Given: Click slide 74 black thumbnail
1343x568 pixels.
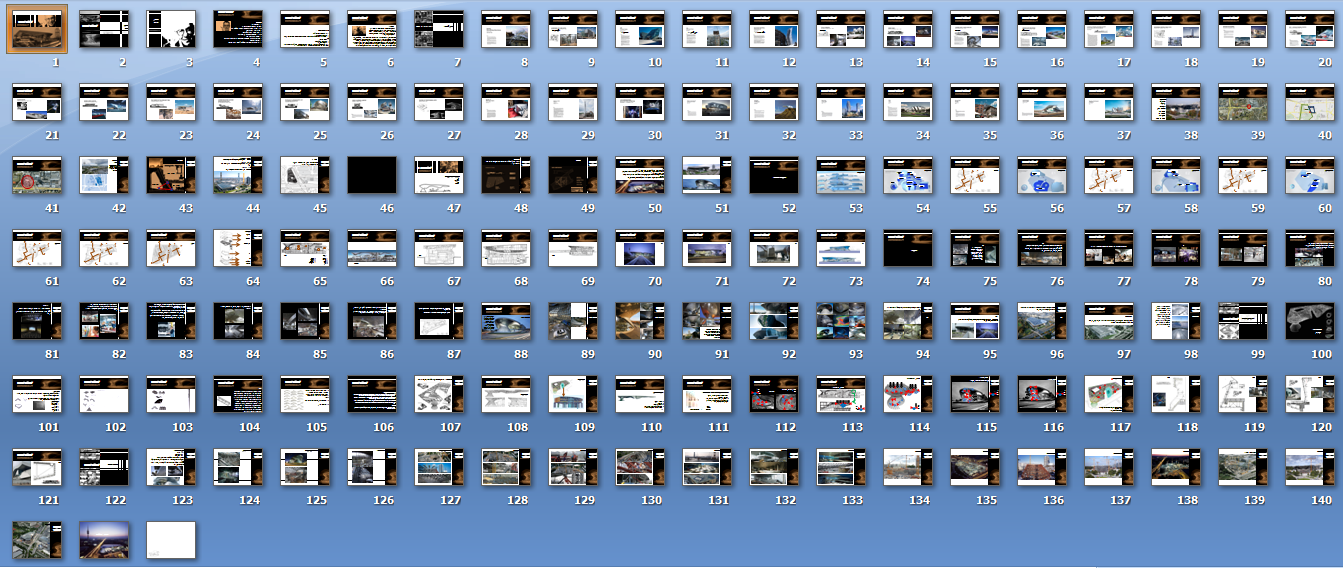Looking at the screenshot, I should (x=908, y=248).
